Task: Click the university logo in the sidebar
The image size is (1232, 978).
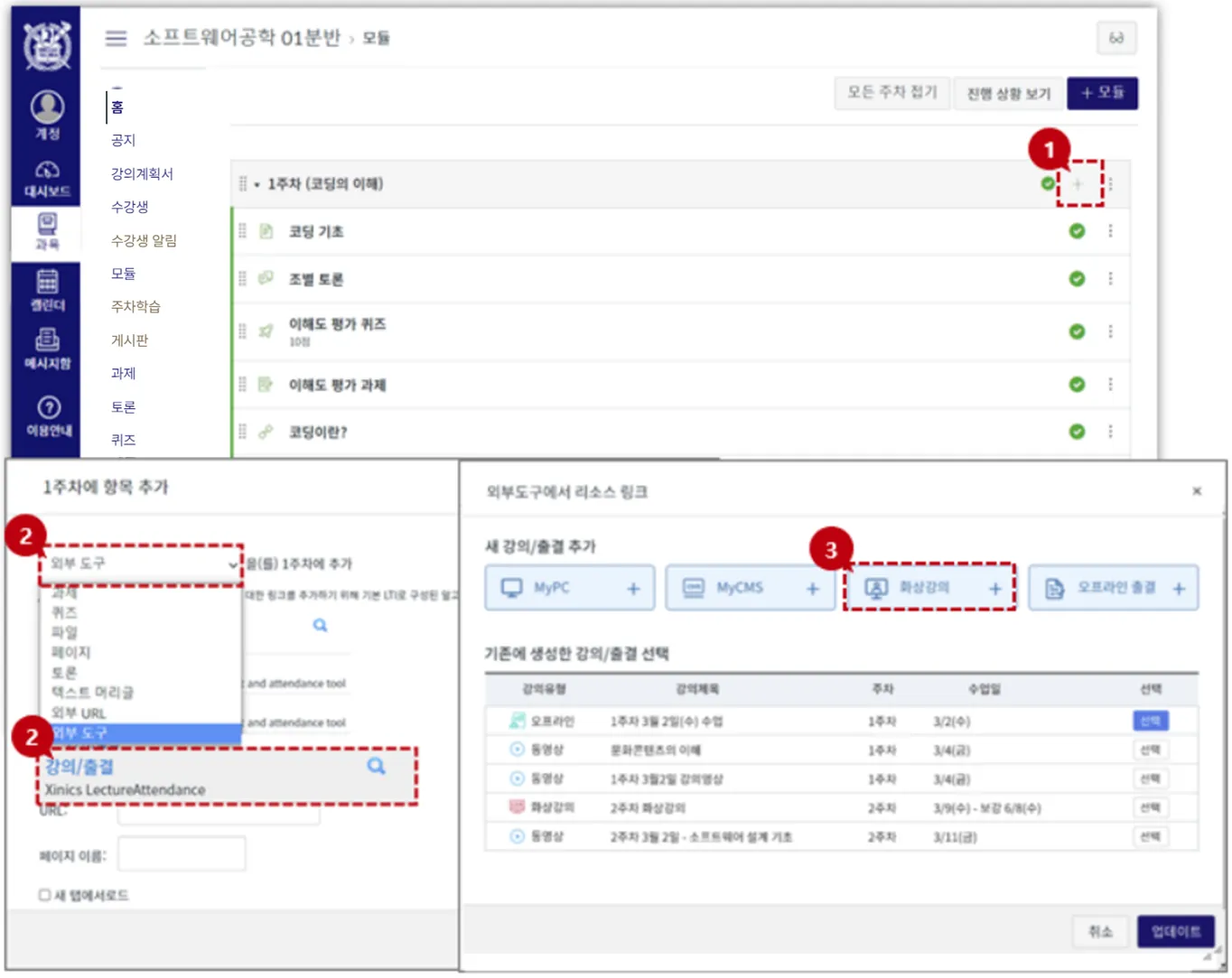Action: (x=47, y=45)
